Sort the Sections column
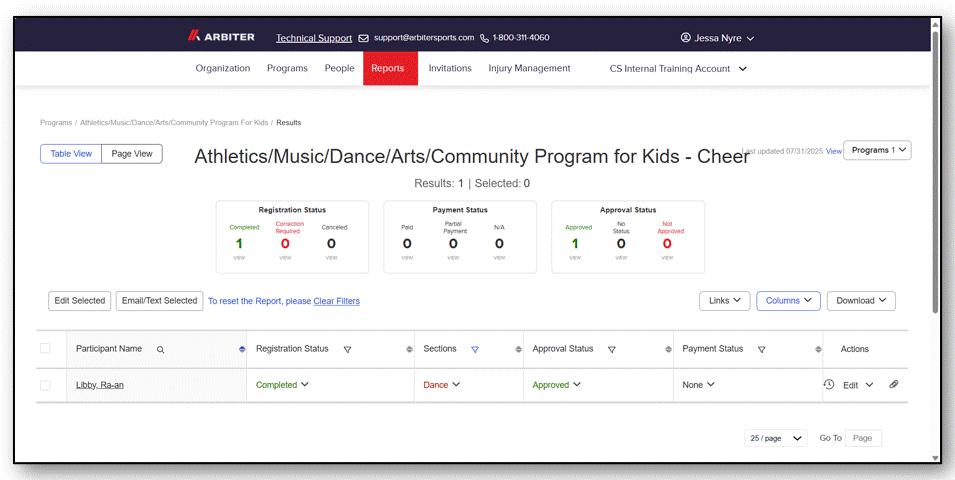Image resolution: width=955 pixels, height=480 pixels. tap(518, 350)
